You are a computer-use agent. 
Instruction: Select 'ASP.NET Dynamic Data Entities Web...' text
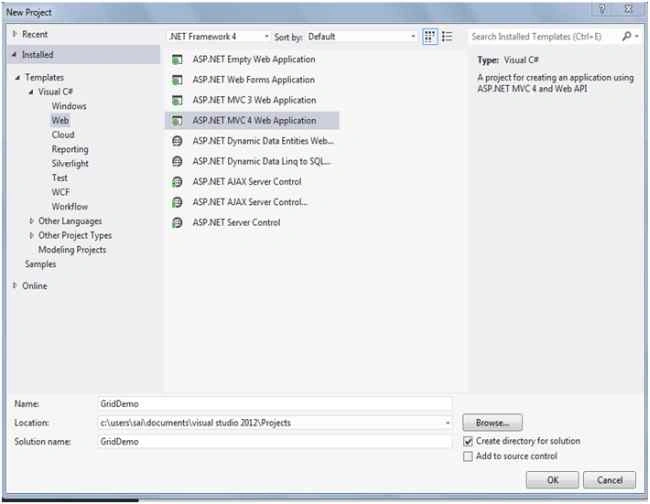click(263, 141)
